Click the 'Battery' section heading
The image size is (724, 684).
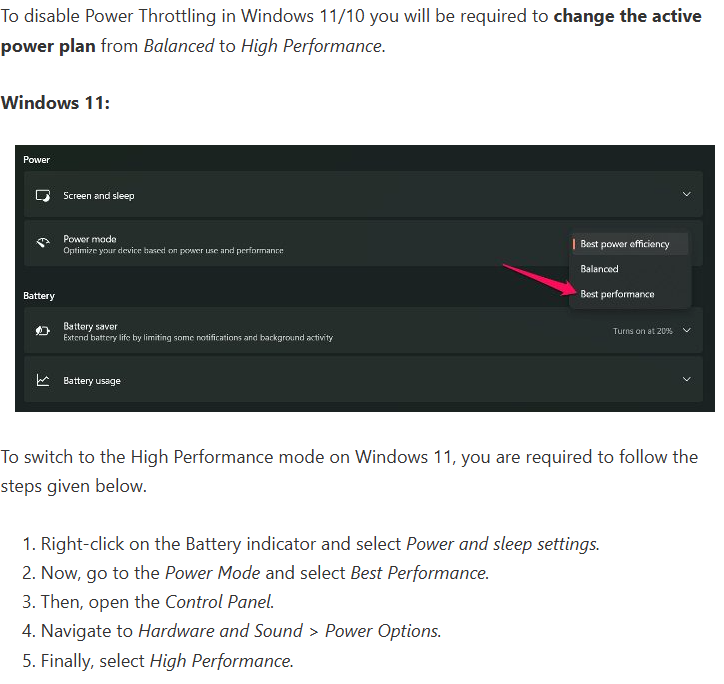[x=39, y=296]
